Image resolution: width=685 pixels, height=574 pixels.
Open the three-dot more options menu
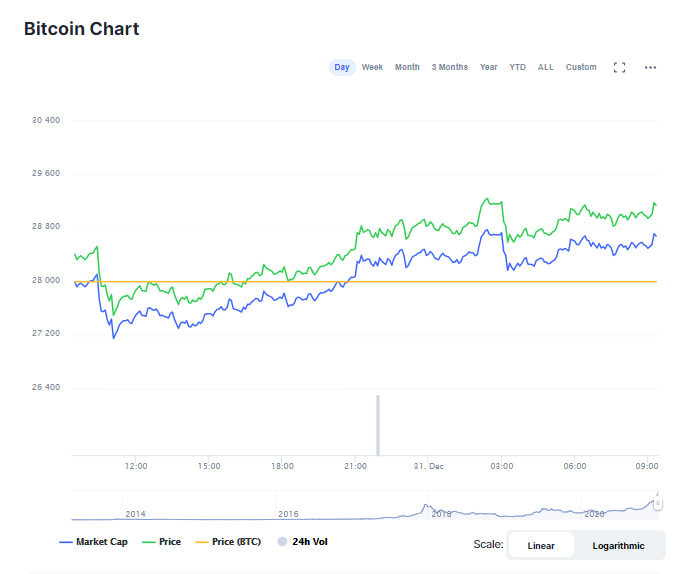[x=650, y=68]
